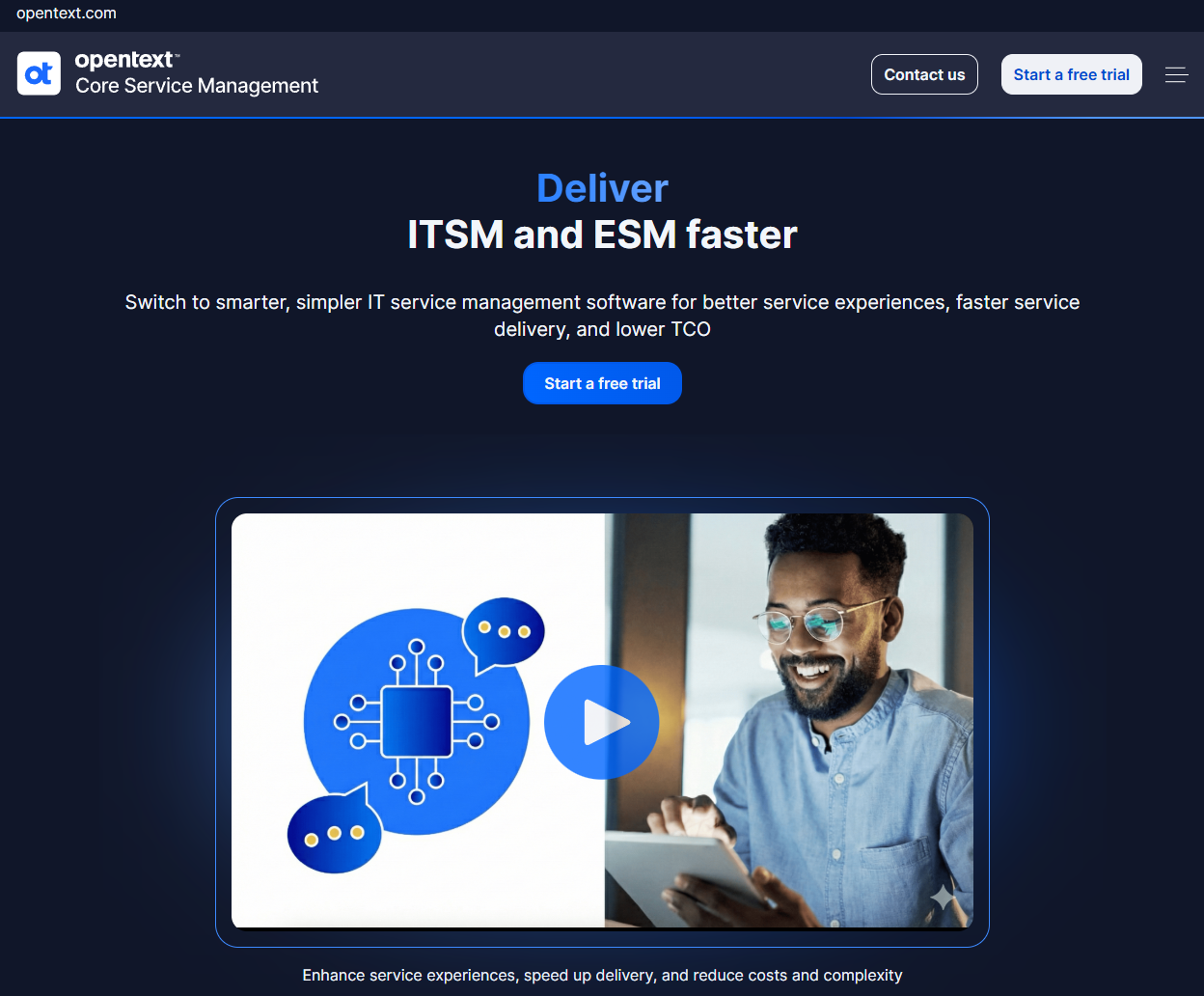
Task: Click the Core Service Management title link
Action: click(x=196, y=86)
